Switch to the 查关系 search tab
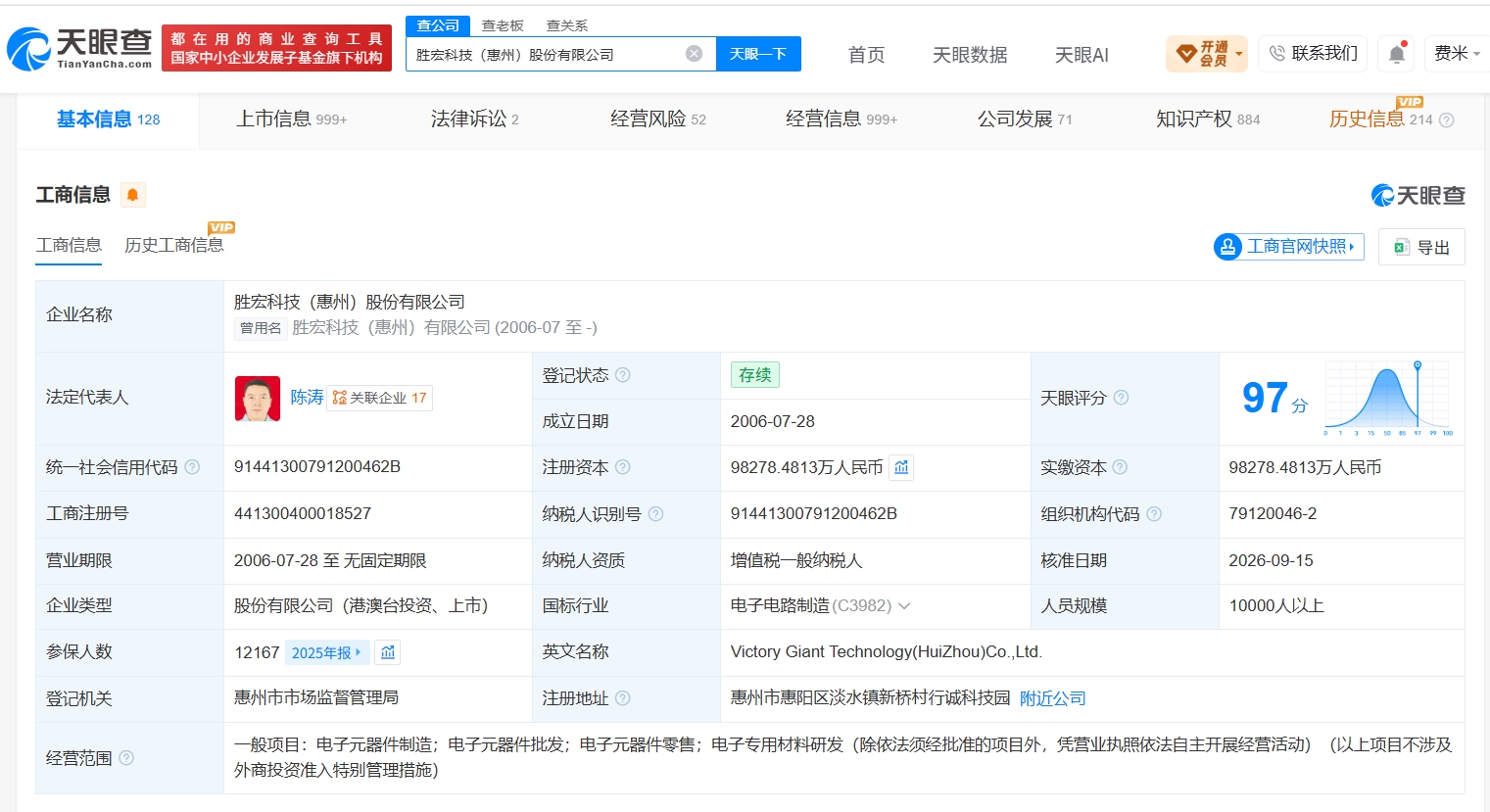Screen dimensions: 1490x812 click(x=567, y=25)
